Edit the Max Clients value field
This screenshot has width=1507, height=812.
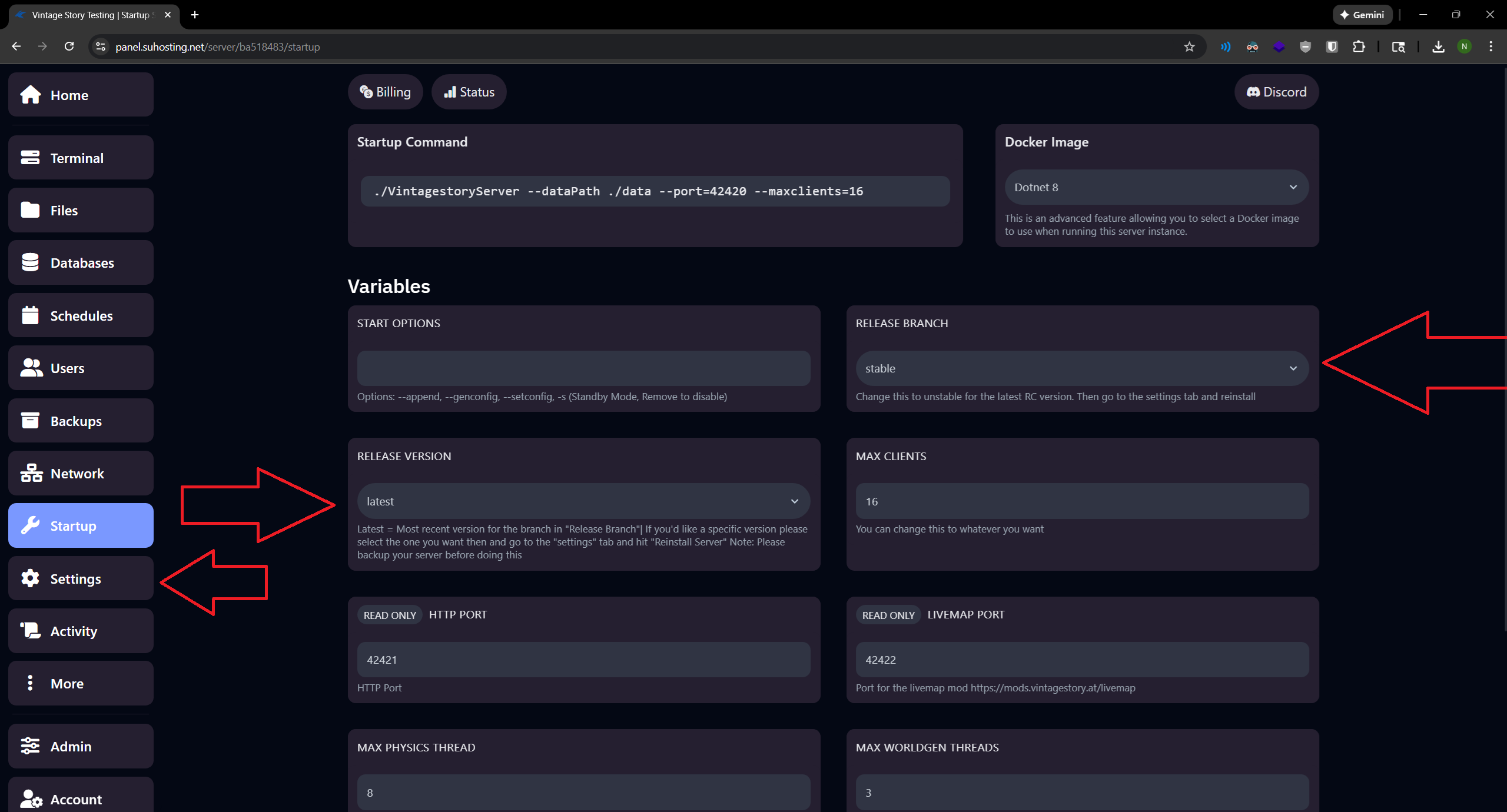pos(1082,501)
